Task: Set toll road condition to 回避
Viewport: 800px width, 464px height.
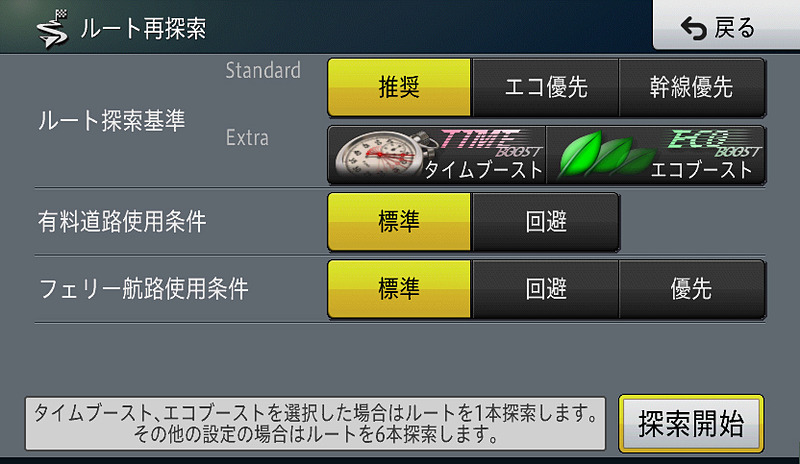Action: coord(545,222)
